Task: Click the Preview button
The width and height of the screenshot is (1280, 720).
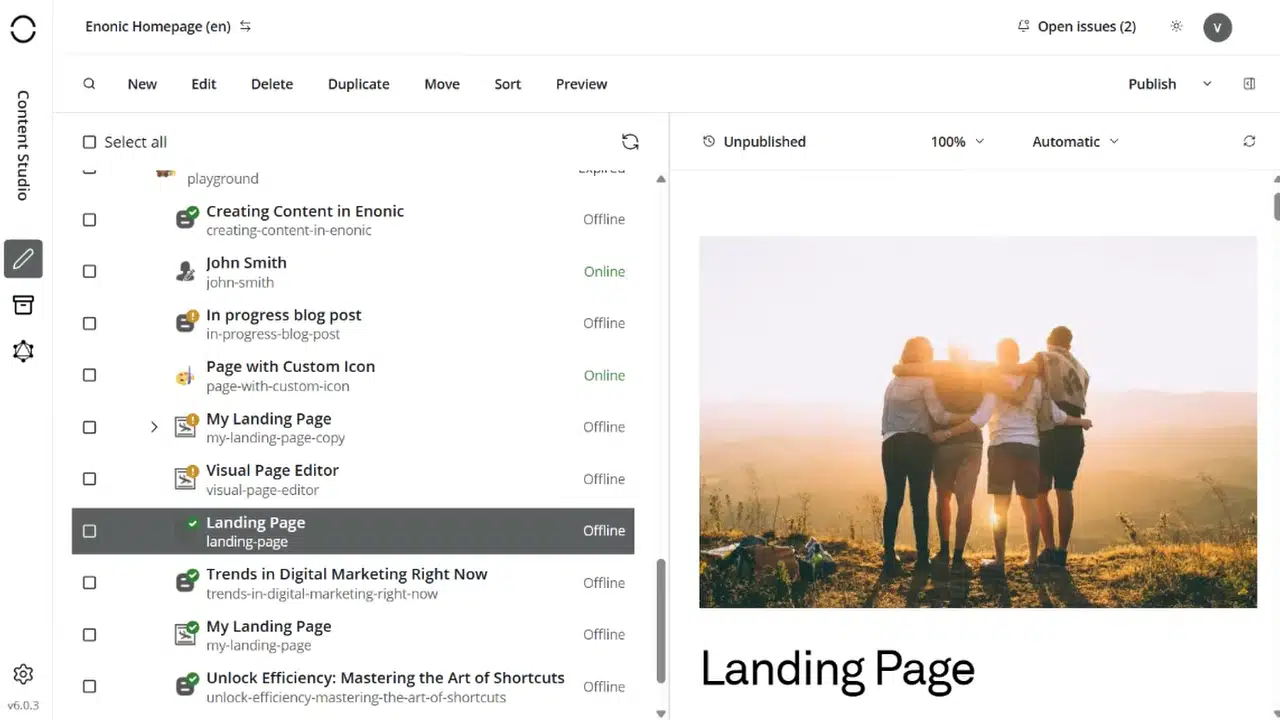Action: 581,84
